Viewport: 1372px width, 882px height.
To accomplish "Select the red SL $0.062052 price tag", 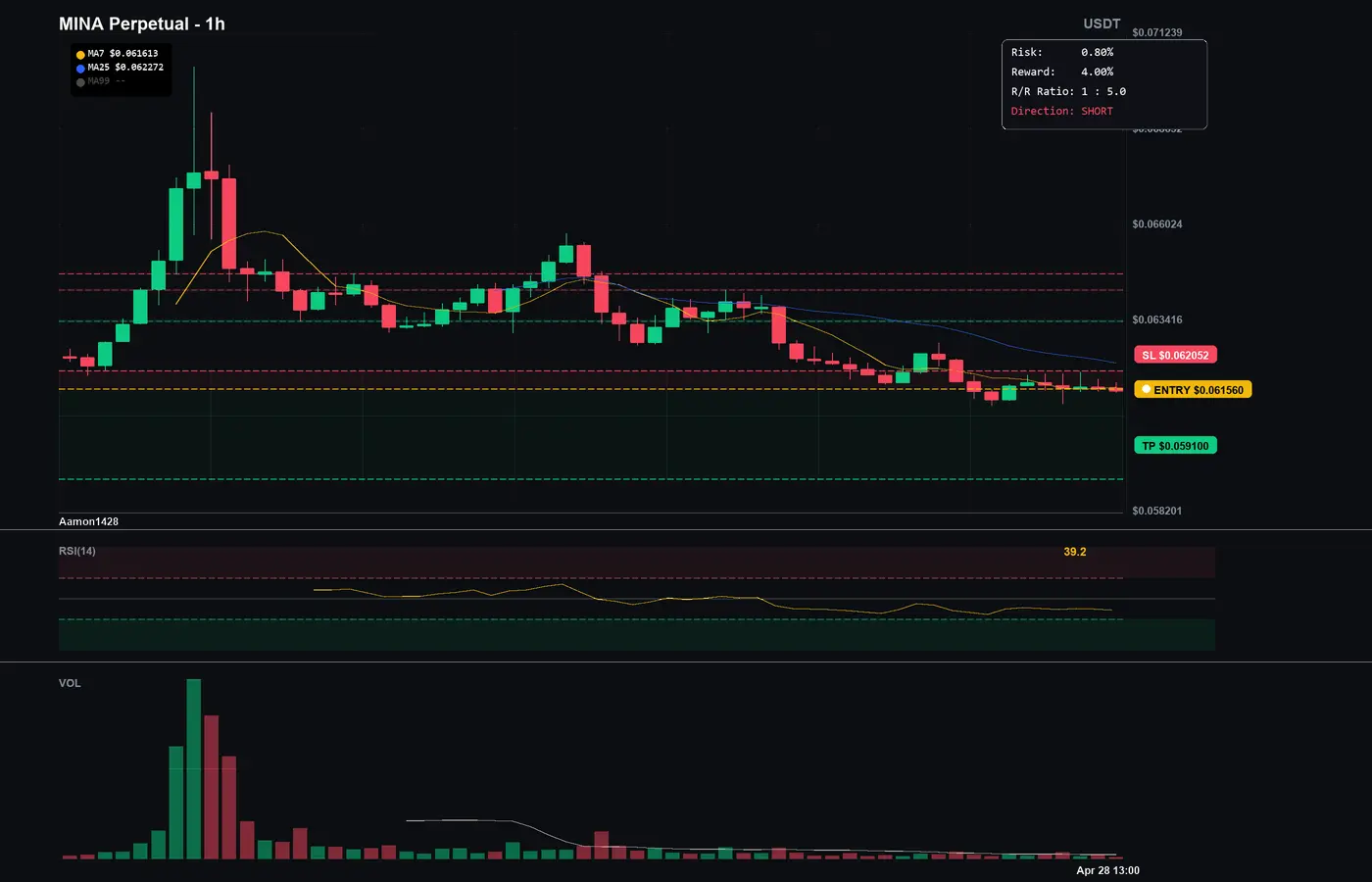I will (1175, 355).
